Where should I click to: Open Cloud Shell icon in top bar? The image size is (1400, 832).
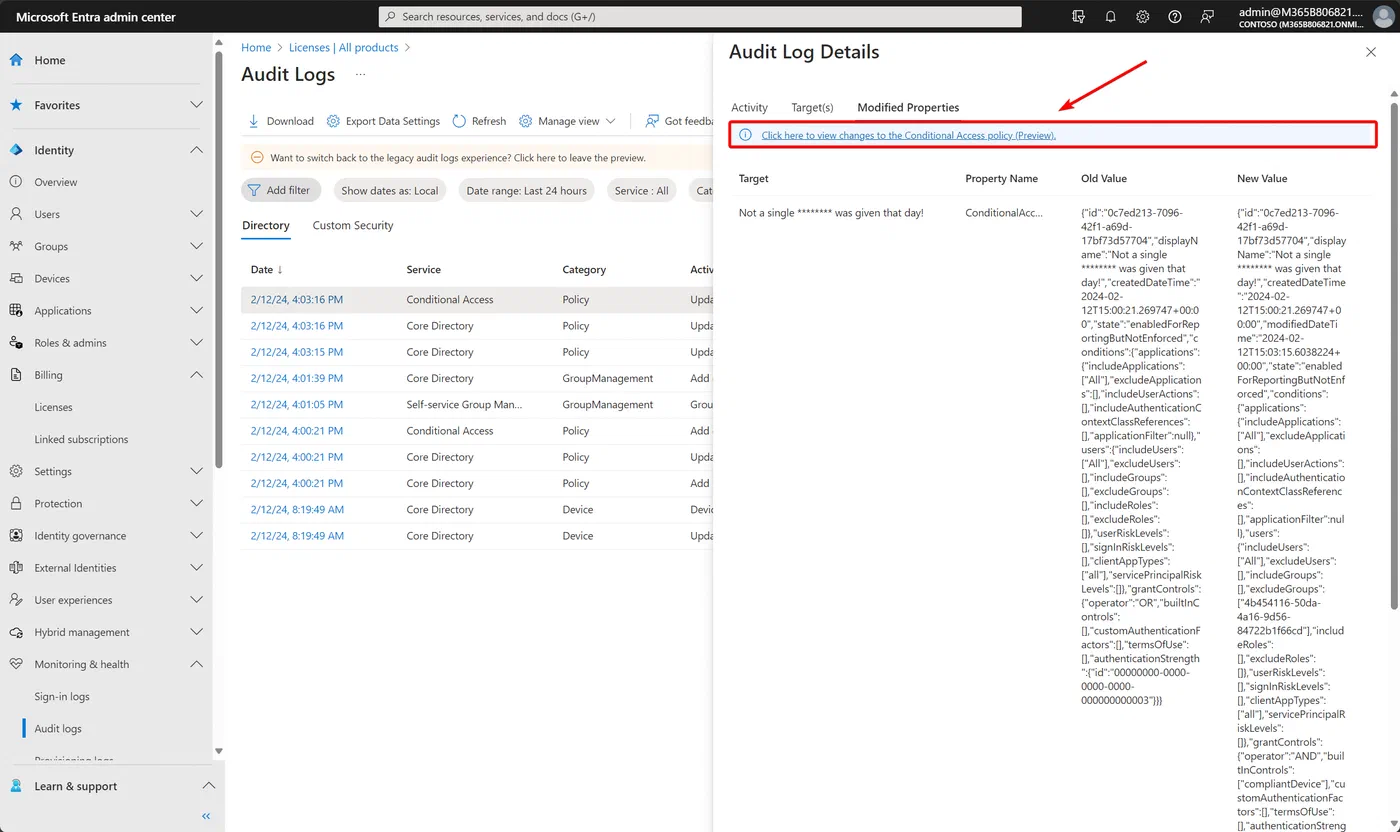point(1078,17)
